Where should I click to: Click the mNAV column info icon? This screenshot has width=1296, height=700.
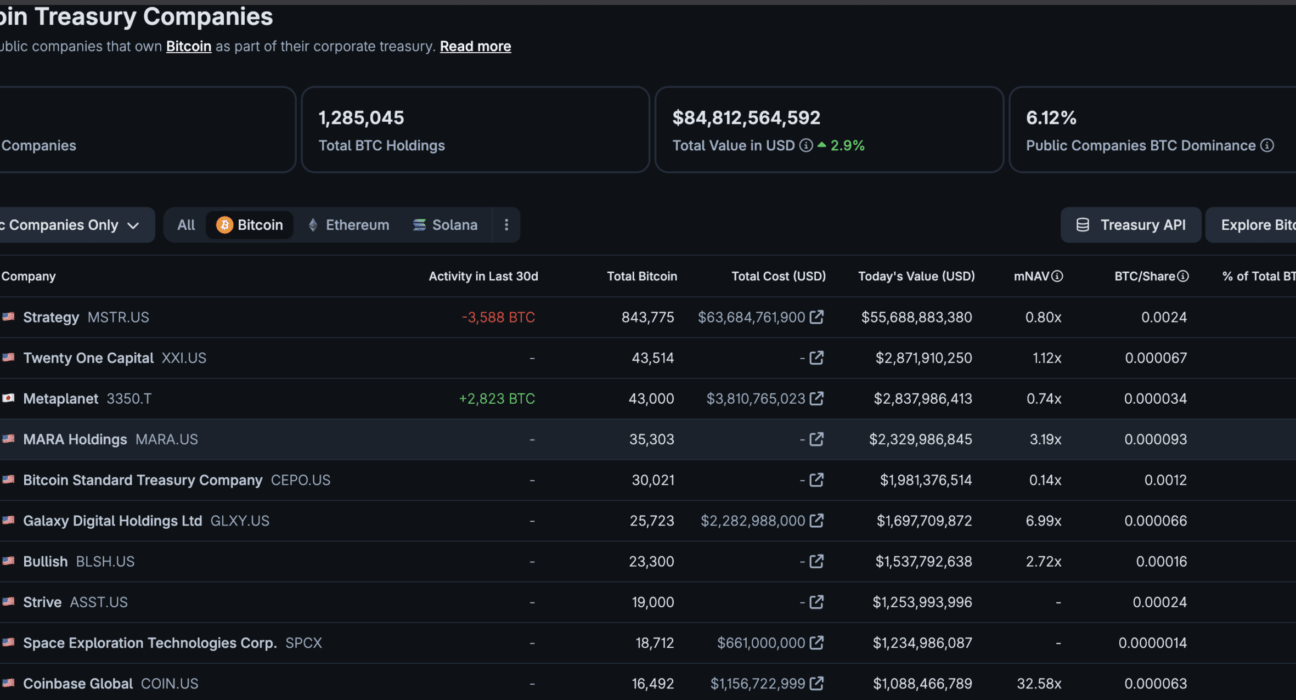pyautogui.click(x=1057, y=276)
